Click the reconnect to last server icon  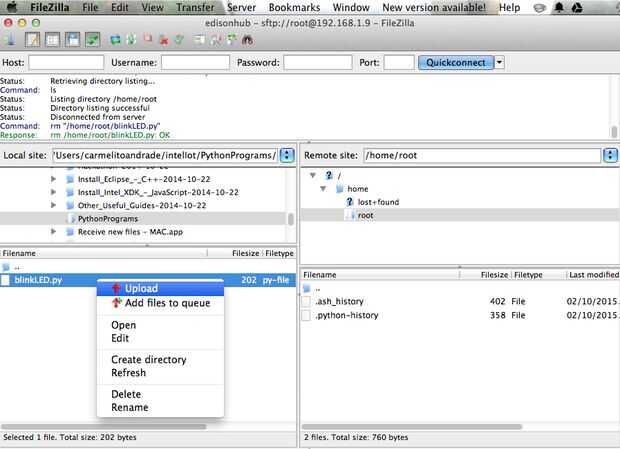point(180,40)
